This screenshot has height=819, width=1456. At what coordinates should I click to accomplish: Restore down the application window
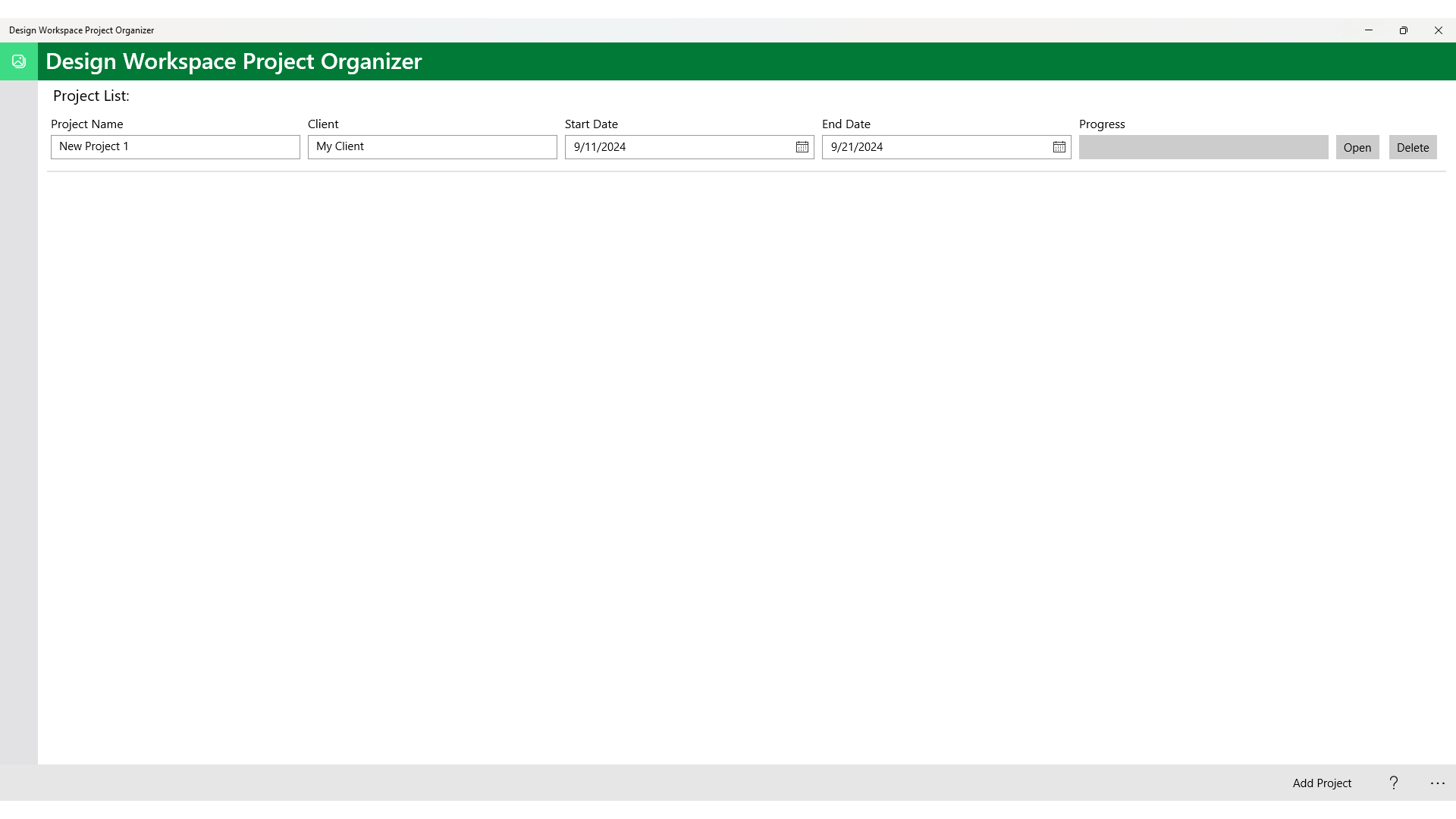pyautogui.click(x=1403, y=30)
